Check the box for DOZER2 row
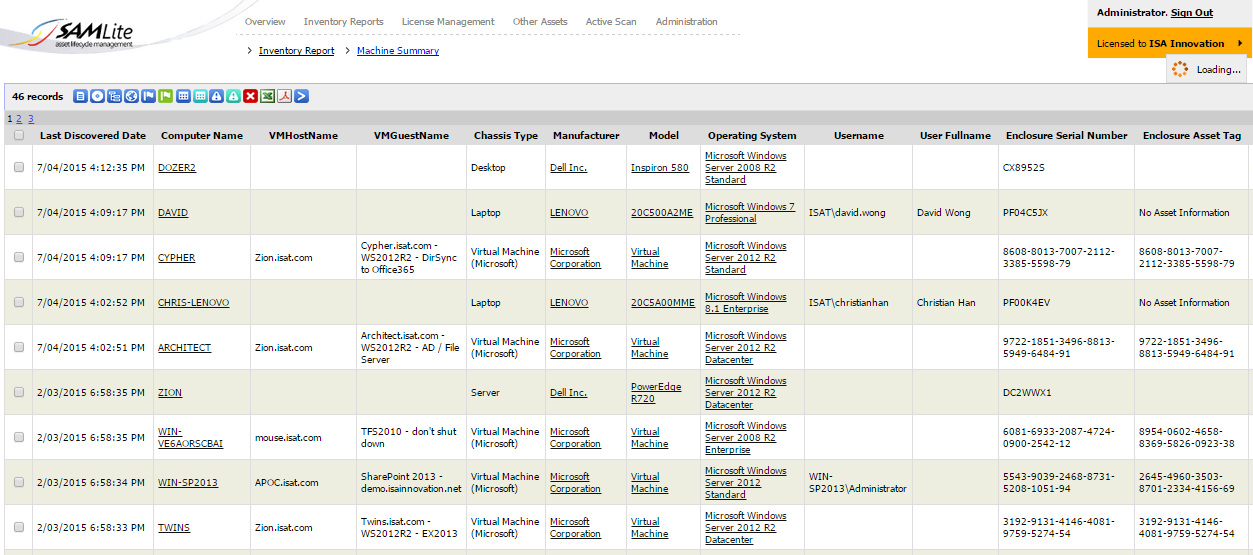The height and width of the screenshot is (555, 1253). (x=19, y=168)
